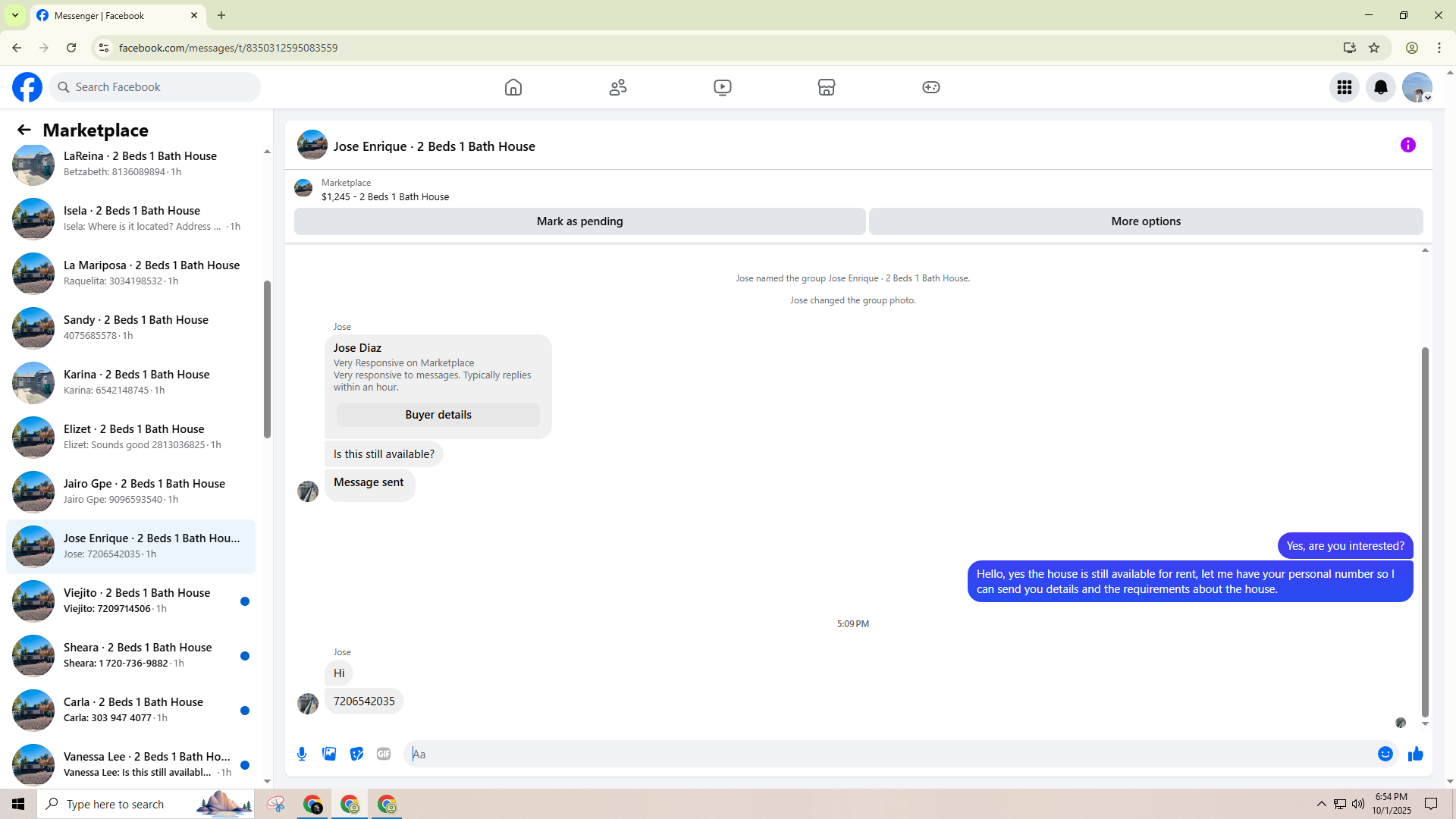Open the volume control in system tray
Screen dimensions: 1456x819
pos(1358,804)
